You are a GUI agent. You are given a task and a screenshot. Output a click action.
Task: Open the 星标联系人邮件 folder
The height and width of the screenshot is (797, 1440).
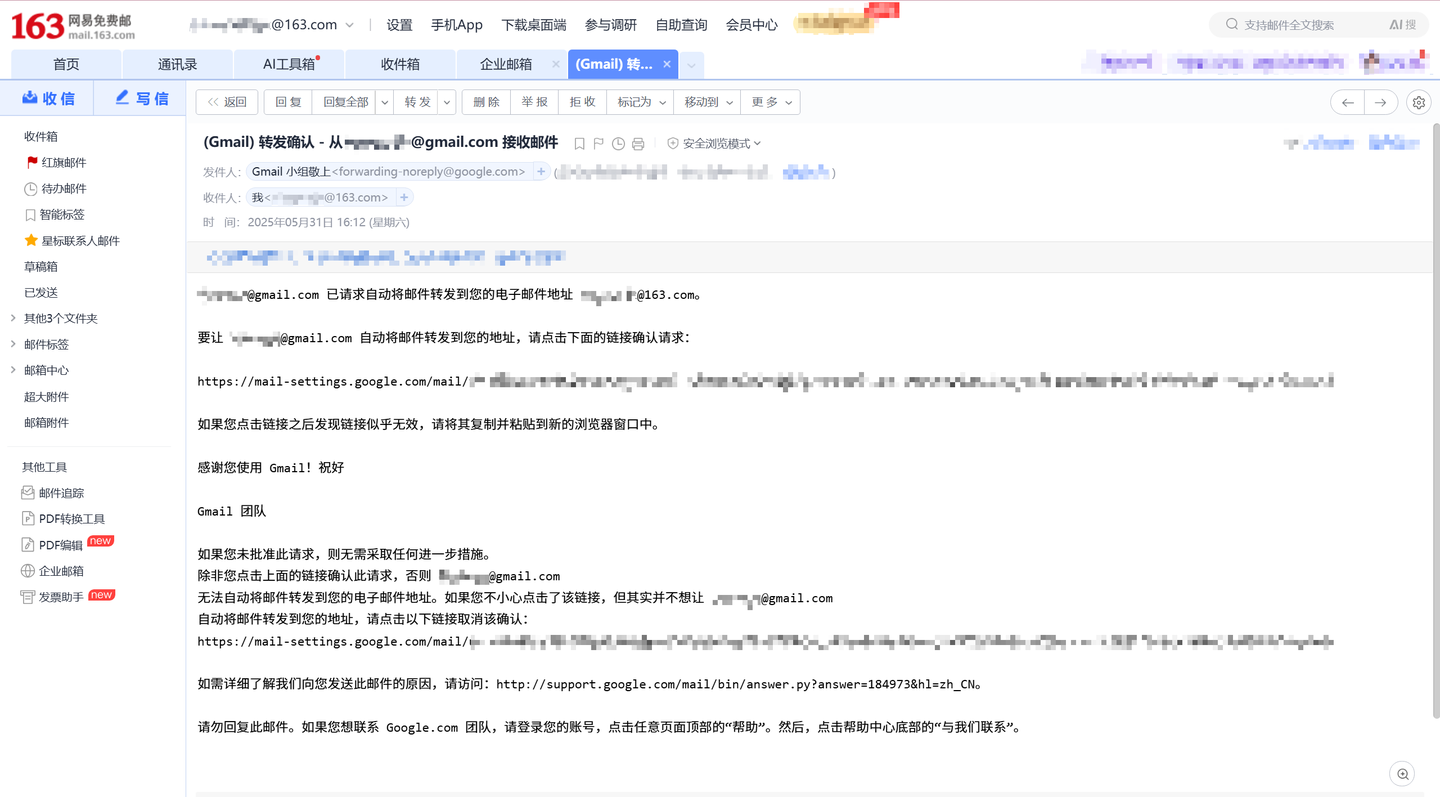coord(72,241)
